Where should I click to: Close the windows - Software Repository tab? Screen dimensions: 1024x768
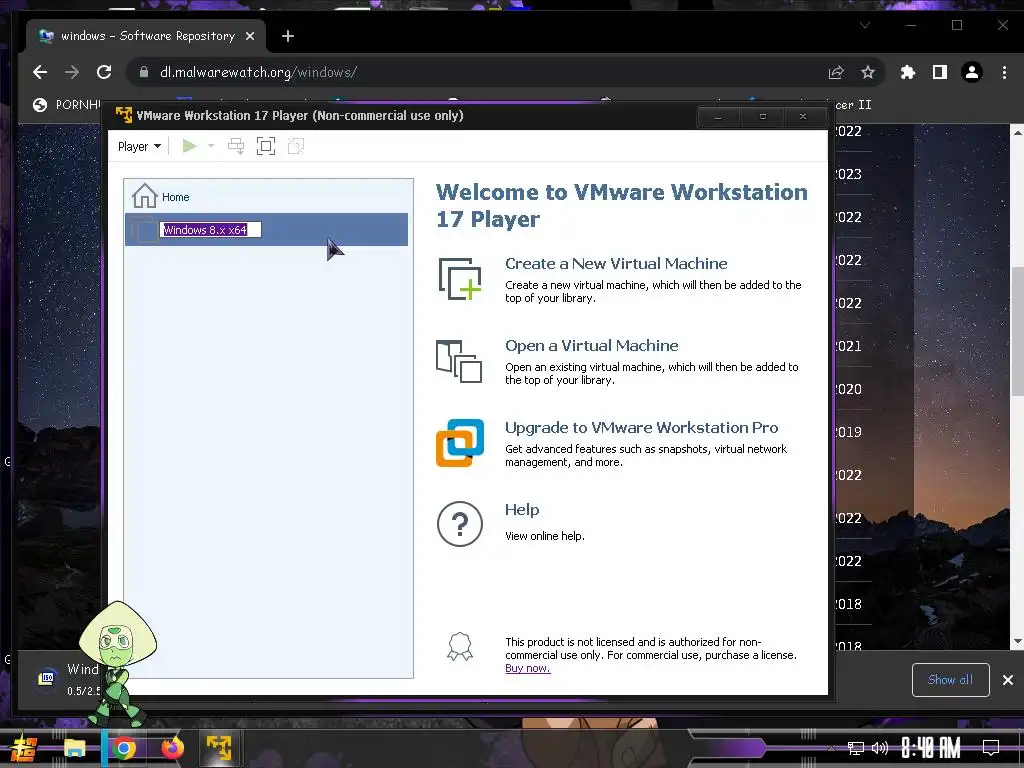(x=249, y=36)
